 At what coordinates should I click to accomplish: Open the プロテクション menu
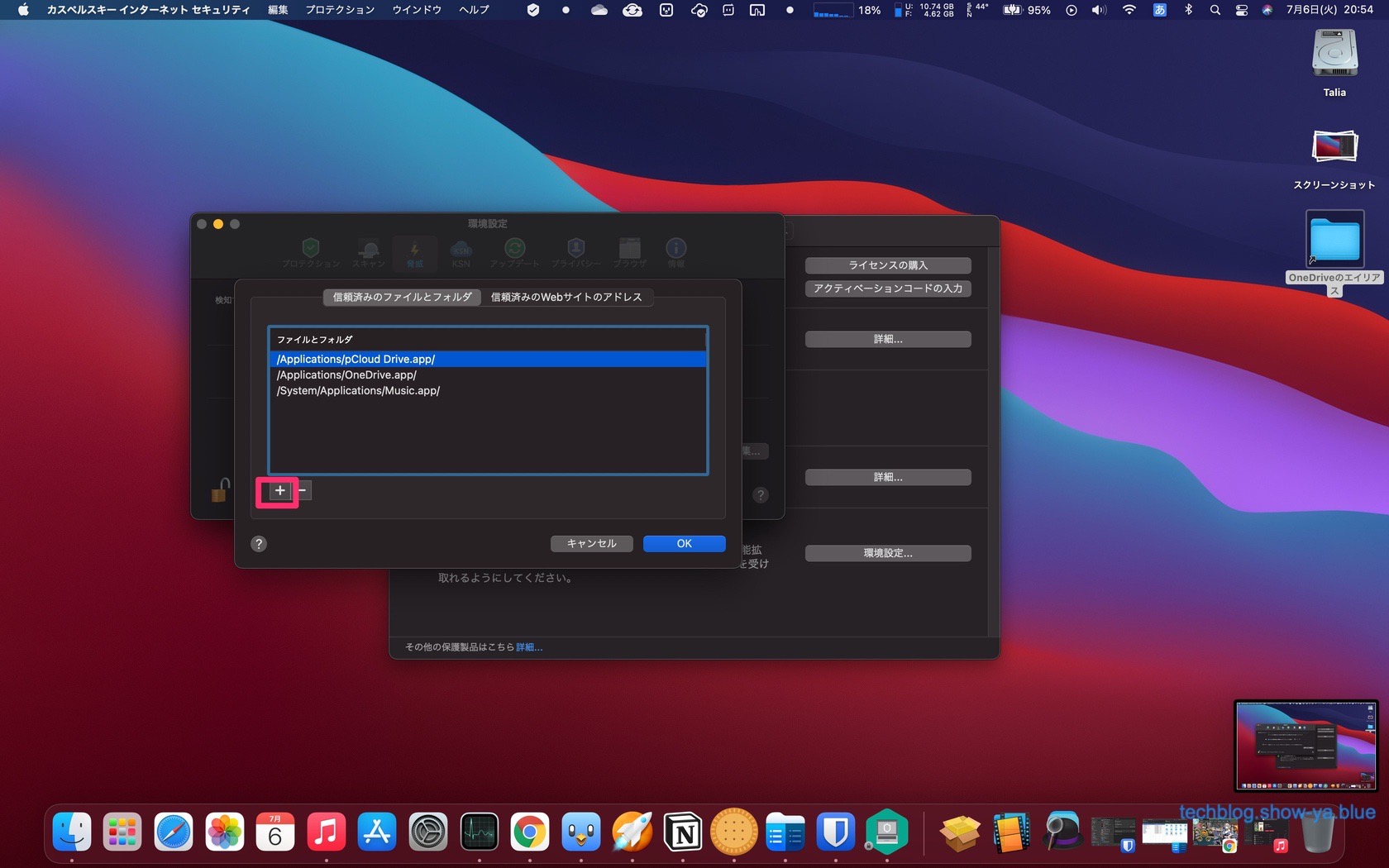tap(340, 10)
